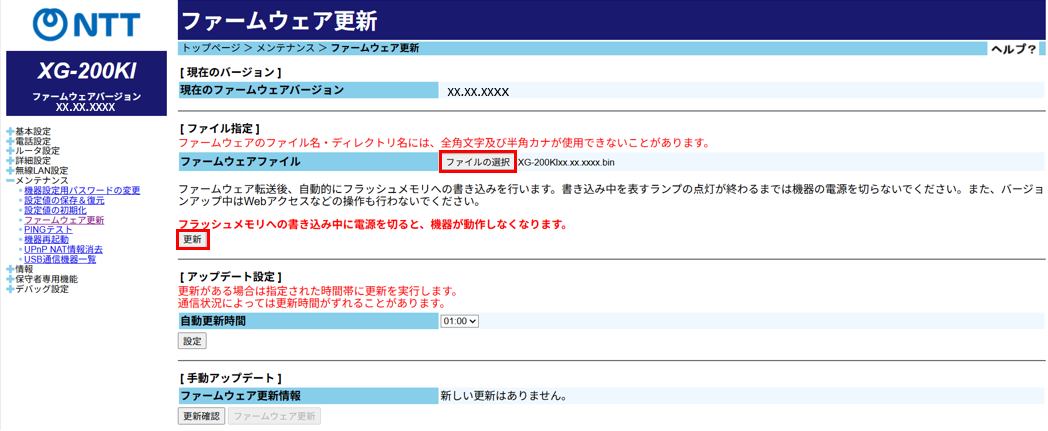Expand the 情報 menu section

pyautogui.click(x=23, y=269)
